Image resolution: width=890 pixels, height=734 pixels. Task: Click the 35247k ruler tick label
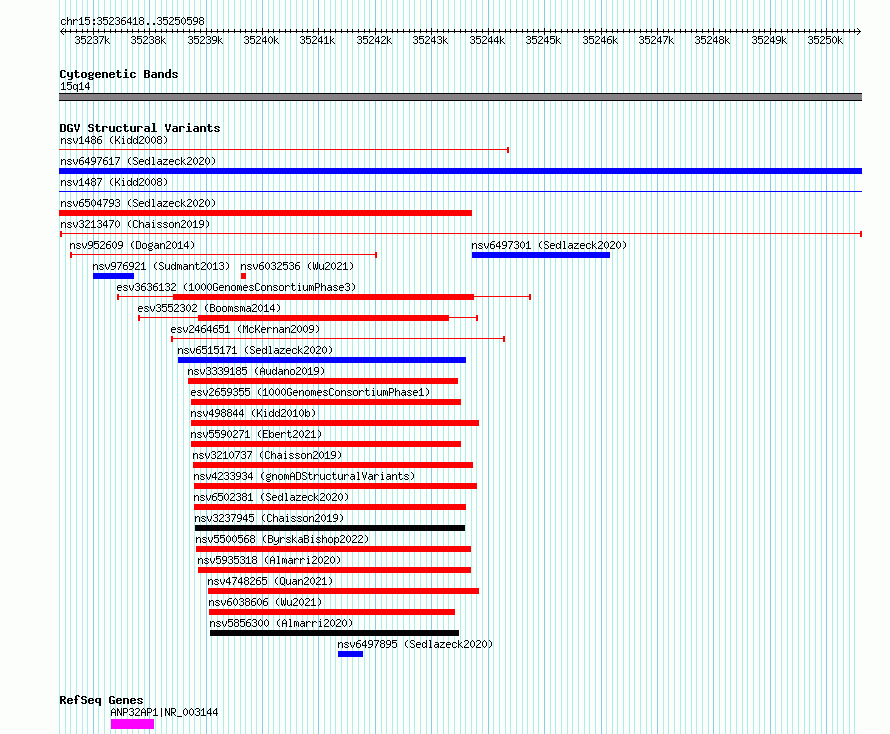coord(656,40)
